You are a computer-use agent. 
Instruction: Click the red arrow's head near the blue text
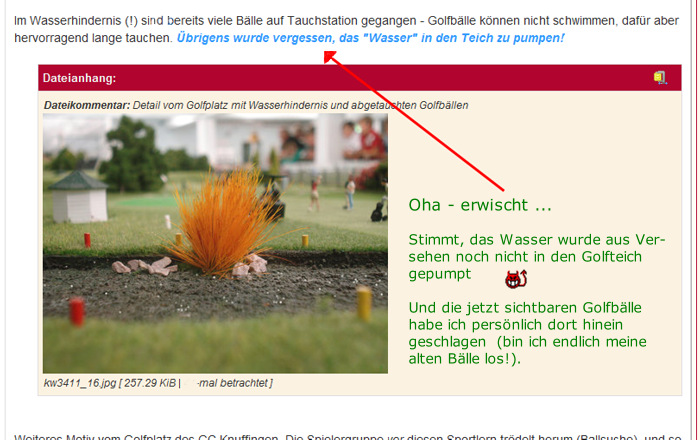329,58
